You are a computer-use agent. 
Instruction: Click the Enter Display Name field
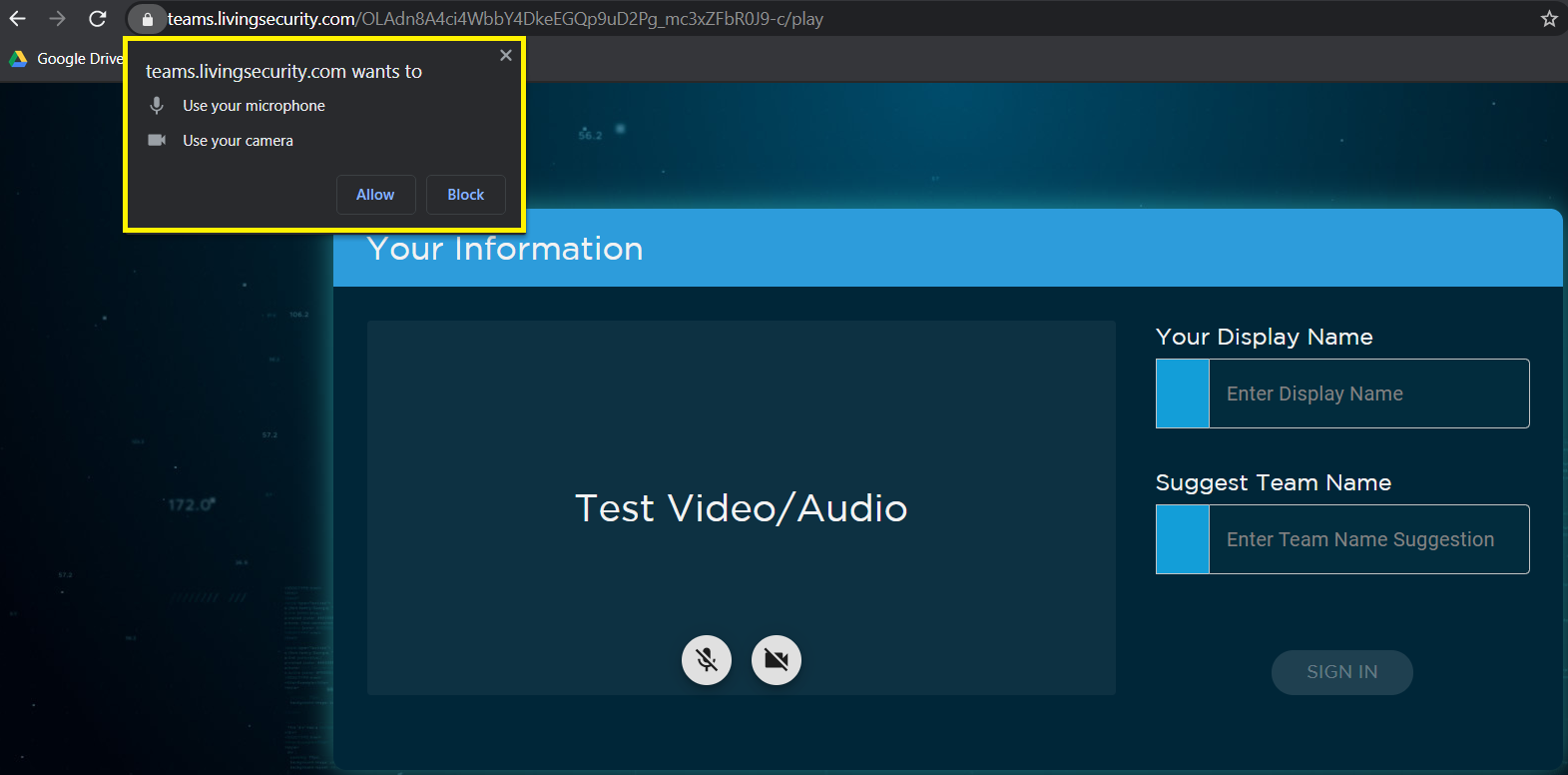click(x=1342, y=393)
